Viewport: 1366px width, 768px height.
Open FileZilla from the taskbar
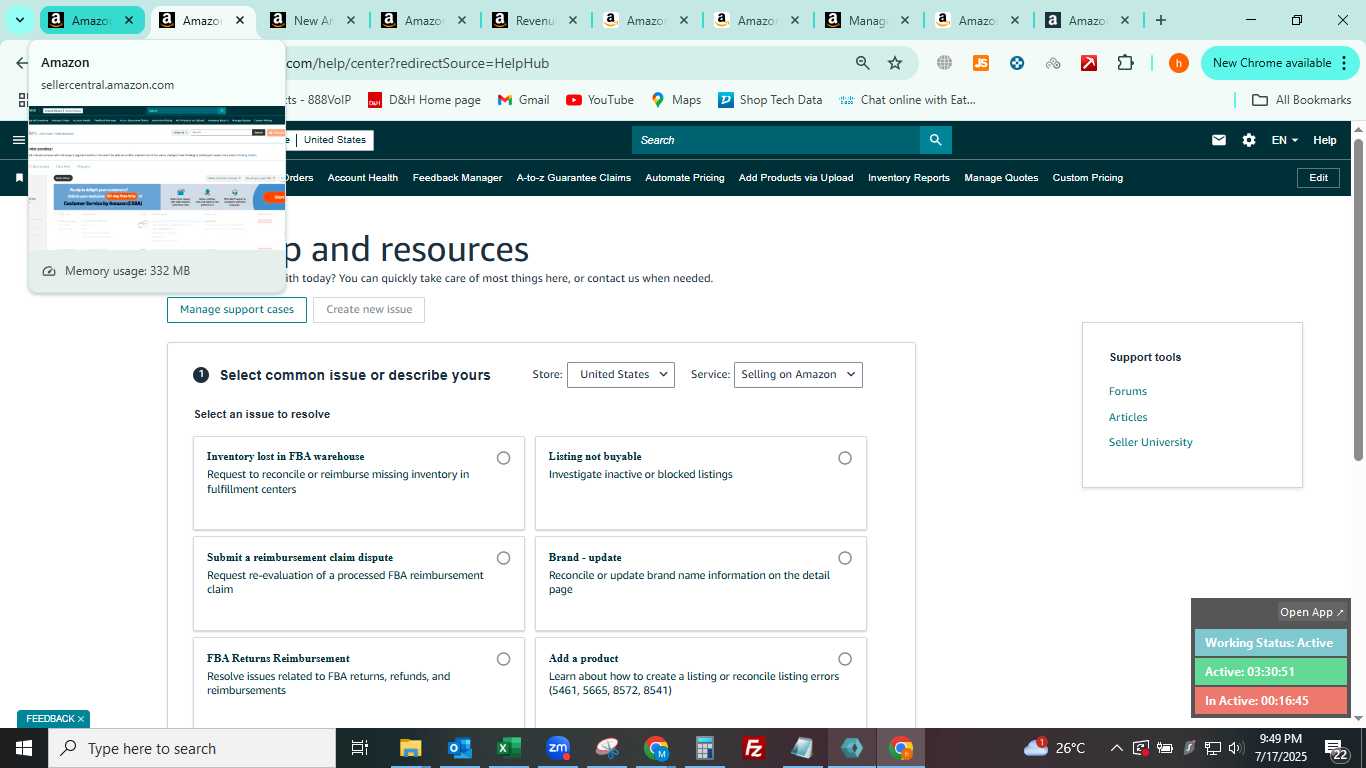(754, 748)
